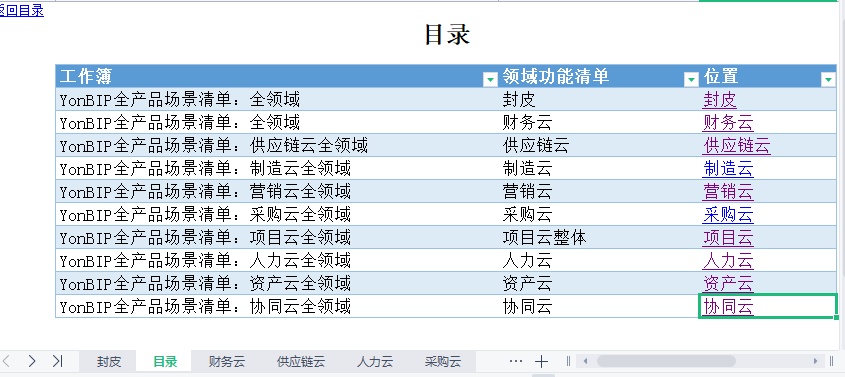Select the 目录 sheet tab
The image size is (845, 377).
(164, 361)
